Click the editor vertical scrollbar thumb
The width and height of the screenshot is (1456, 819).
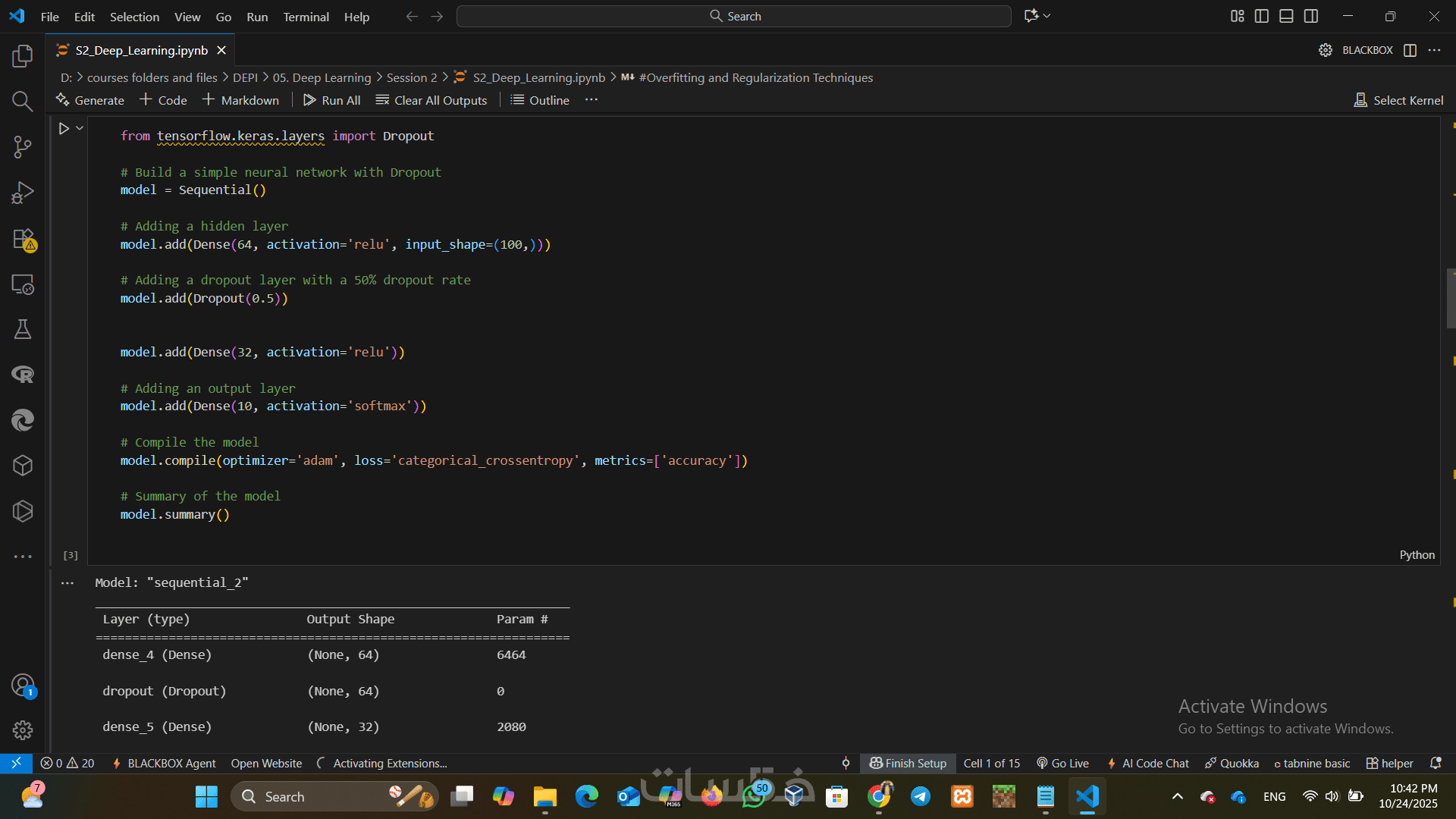coord(1450,298)
